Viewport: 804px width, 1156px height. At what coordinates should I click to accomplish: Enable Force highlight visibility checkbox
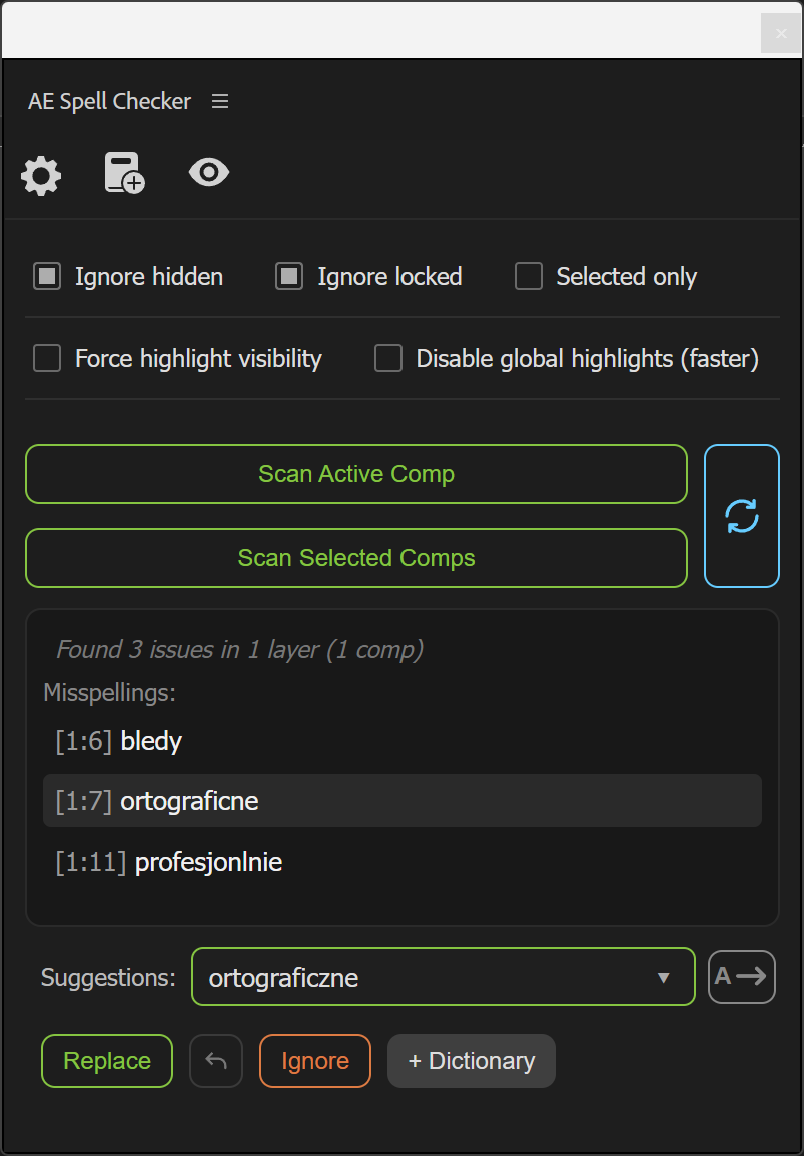pyautogui.click(x=47, y=358)
